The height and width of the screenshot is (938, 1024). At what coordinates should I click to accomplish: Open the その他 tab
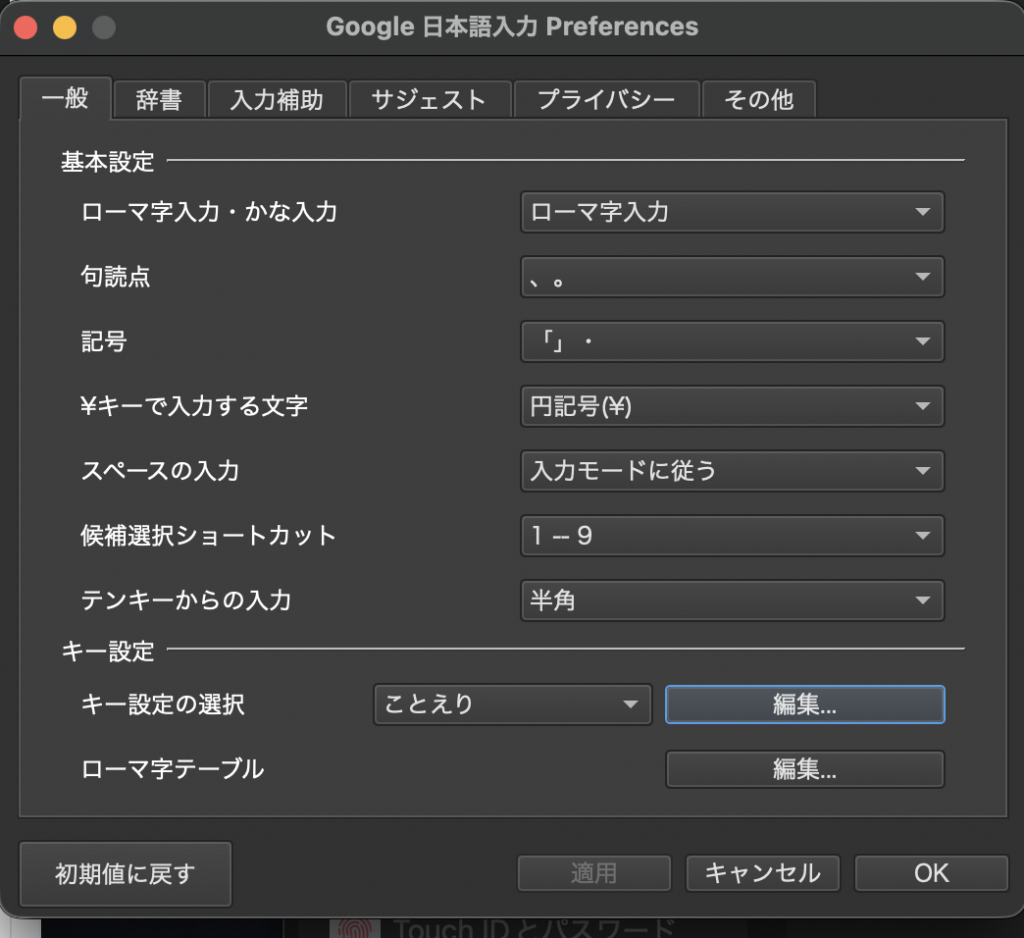[758, 100]
